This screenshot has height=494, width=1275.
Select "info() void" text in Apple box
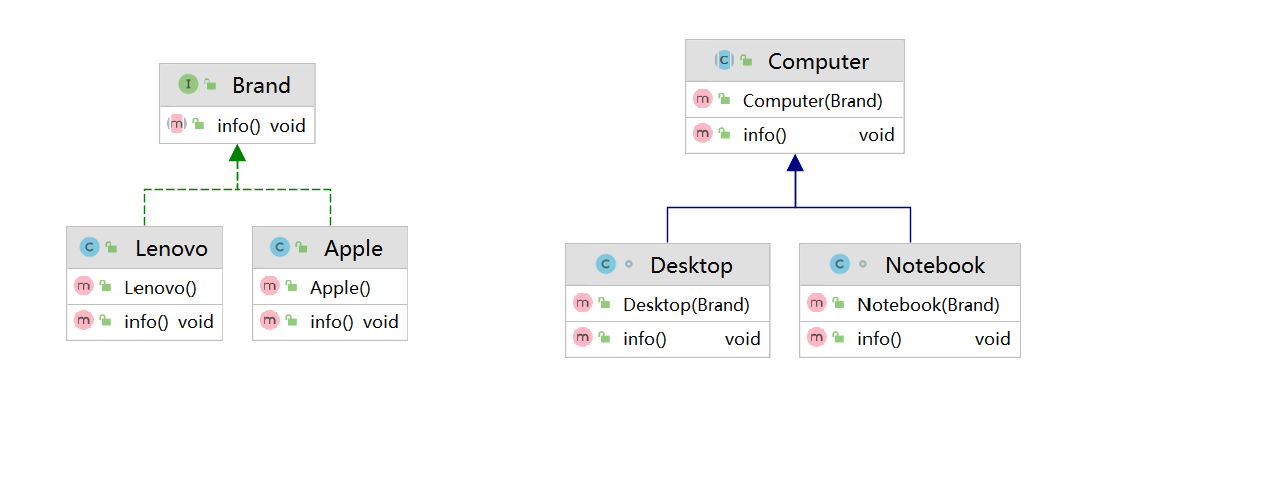pos(354,322)
